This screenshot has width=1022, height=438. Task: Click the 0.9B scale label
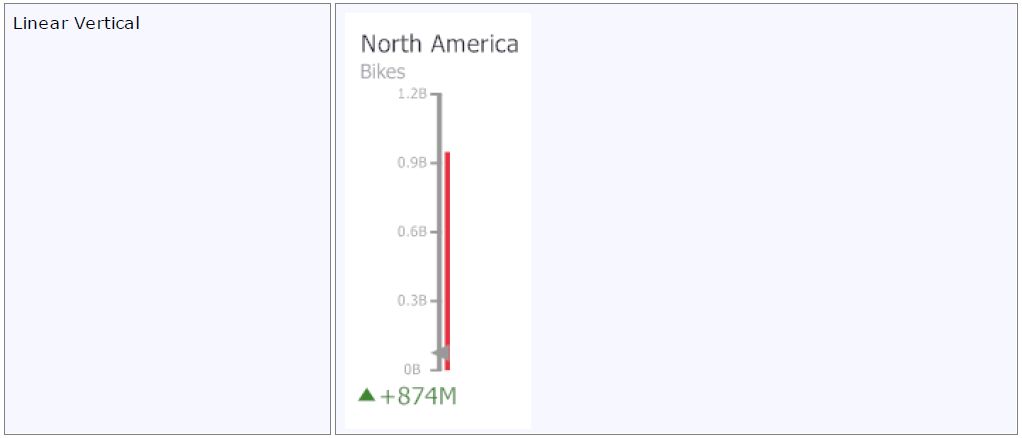[x=411, y=162]
